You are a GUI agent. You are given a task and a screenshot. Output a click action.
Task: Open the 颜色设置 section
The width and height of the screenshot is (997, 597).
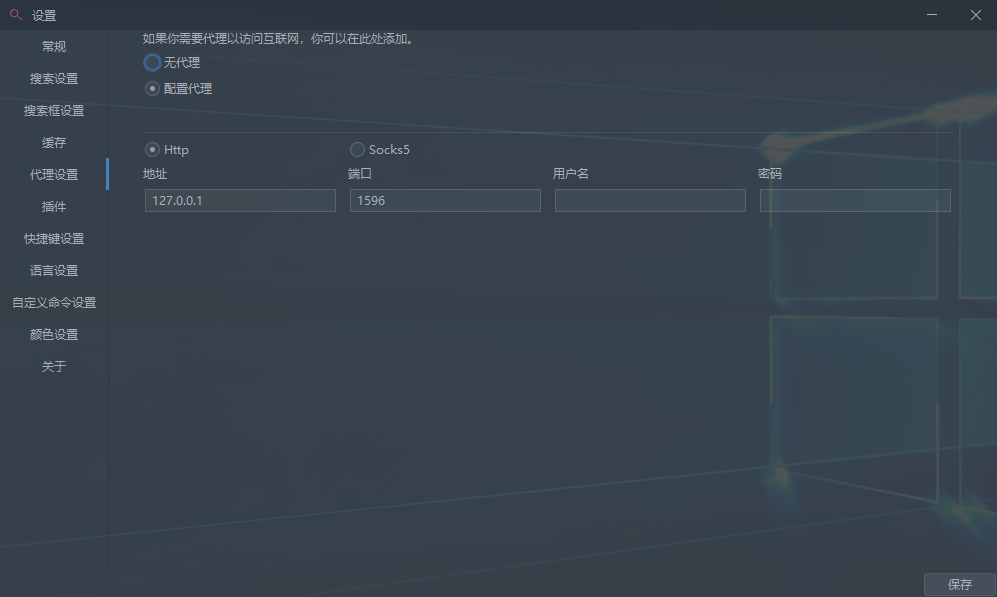pyautogui.click(x=54, y=334)
